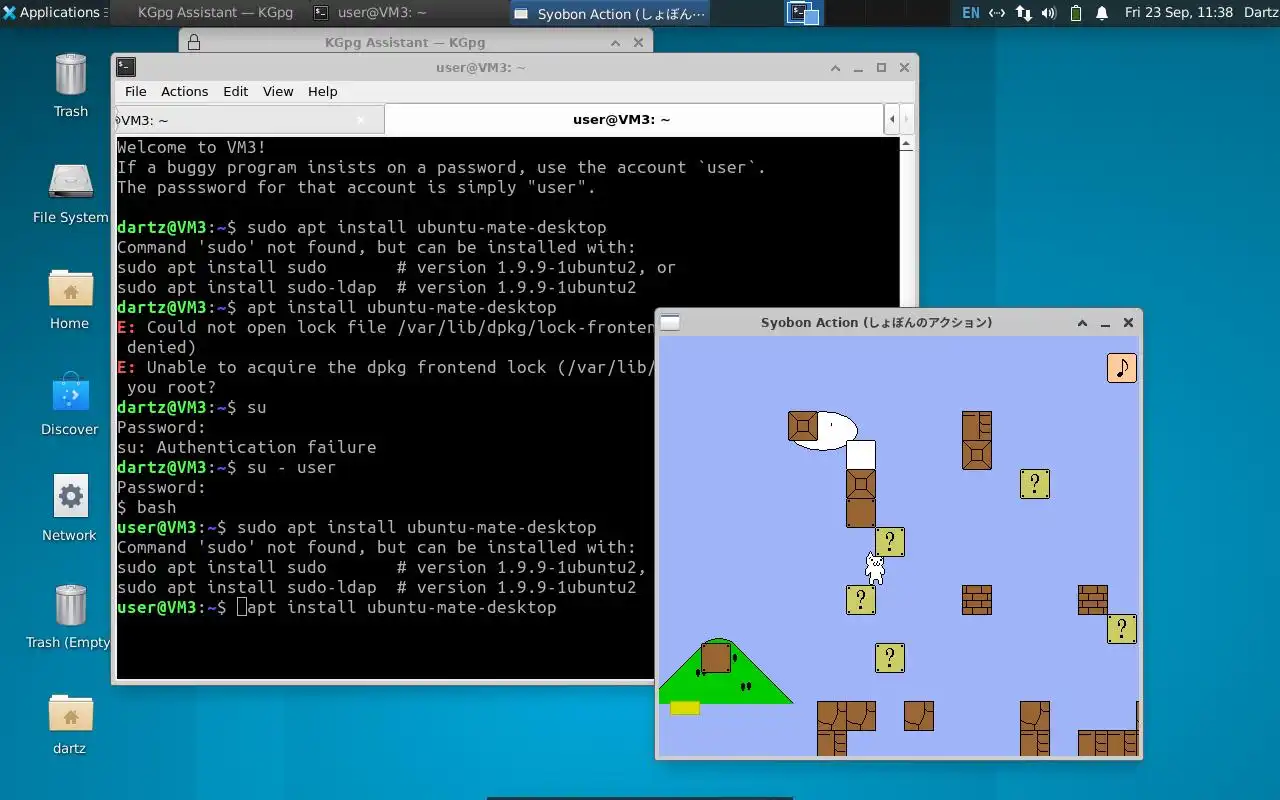Switch to user@VM3 terminal taskbar button
1280x800 pixels.
(407, 13)
